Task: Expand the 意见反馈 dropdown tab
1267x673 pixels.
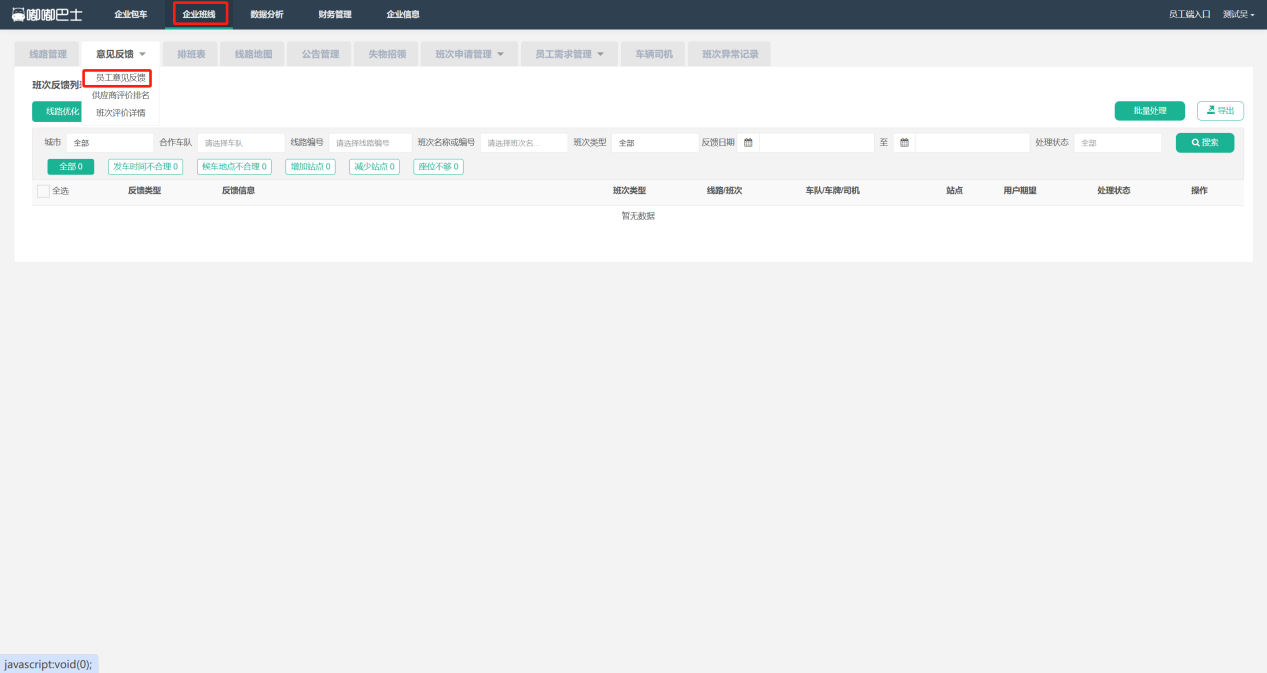Action: pyautogui.click(x=121, y=54)
